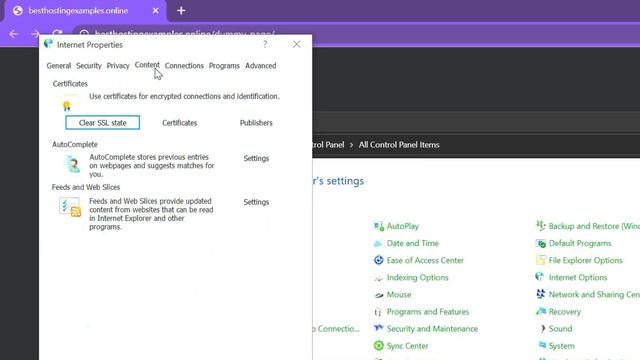Click the Feeds and Web Slices icon

coord(70,207)
